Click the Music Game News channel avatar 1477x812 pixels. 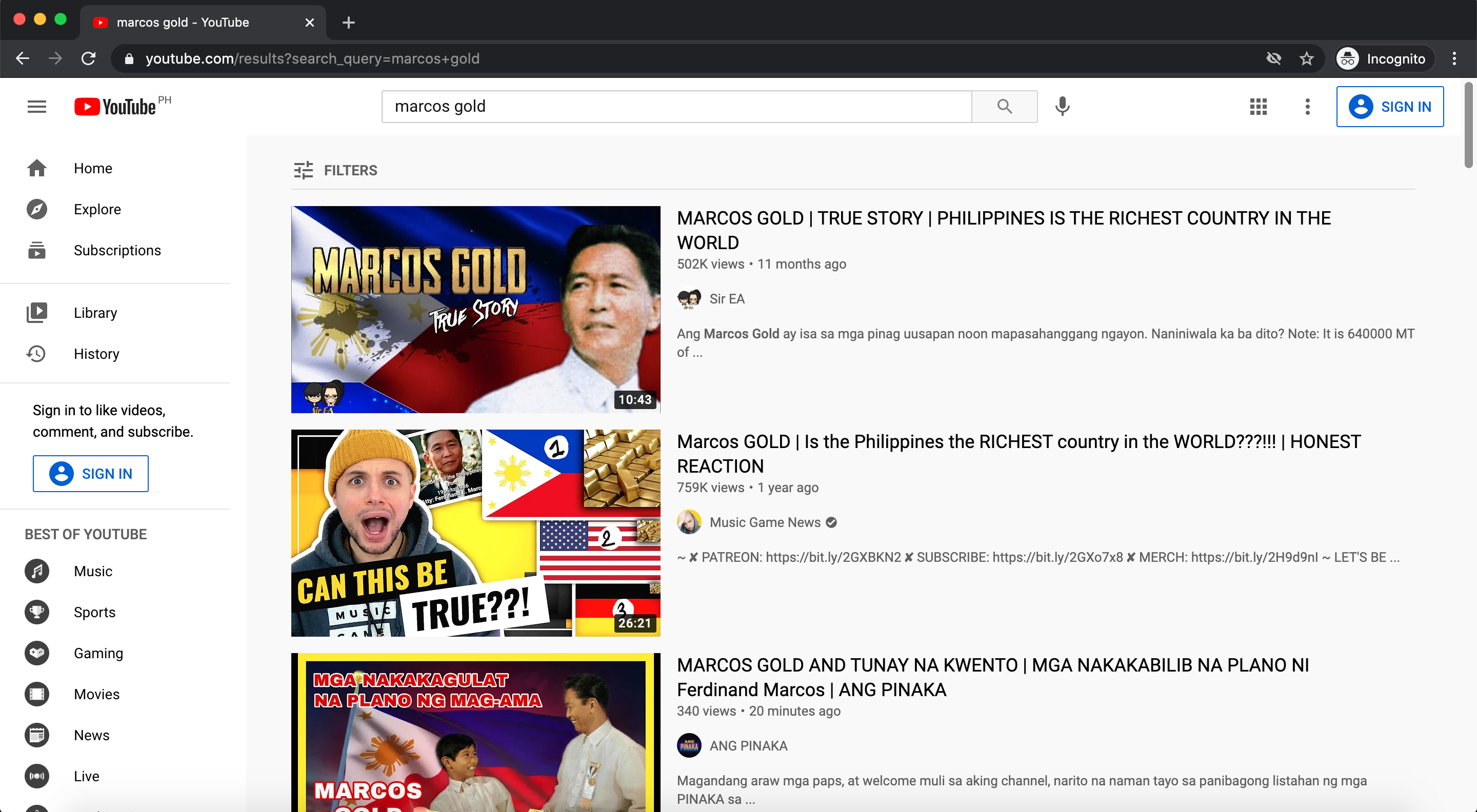pyautogui.click(x=689, y=522)
